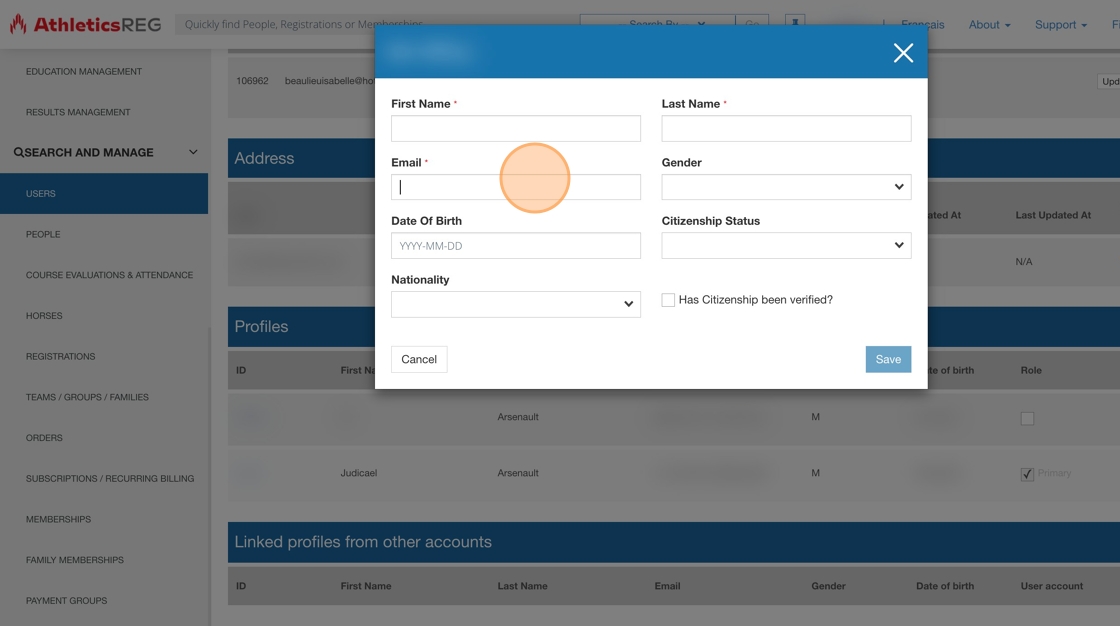Click the pin icon in the top bar
This screenshot has width=1120, height=626.
[795, 24]
